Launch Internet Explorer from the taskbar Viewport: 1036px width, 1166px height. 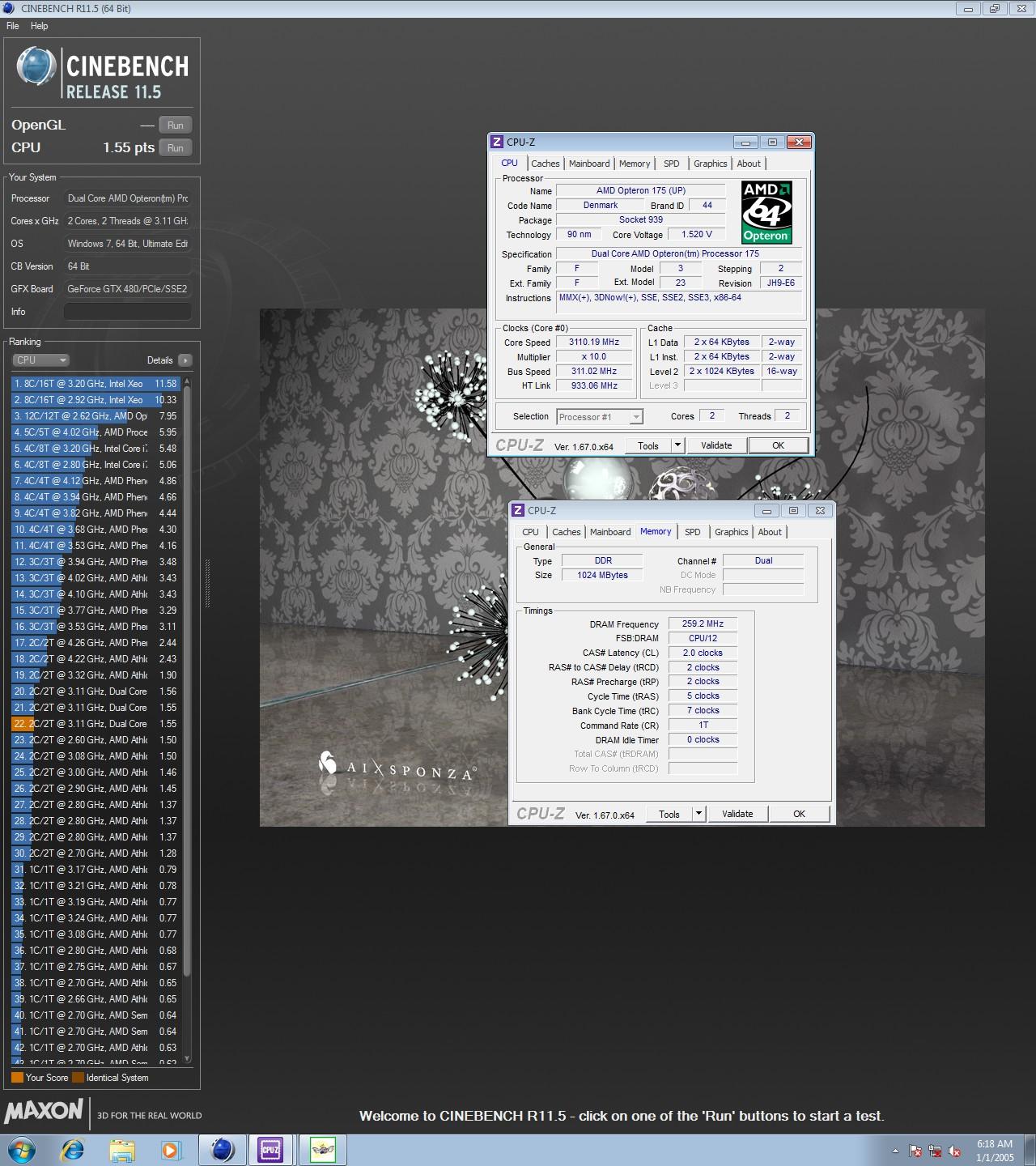[x=73, y=1150]
